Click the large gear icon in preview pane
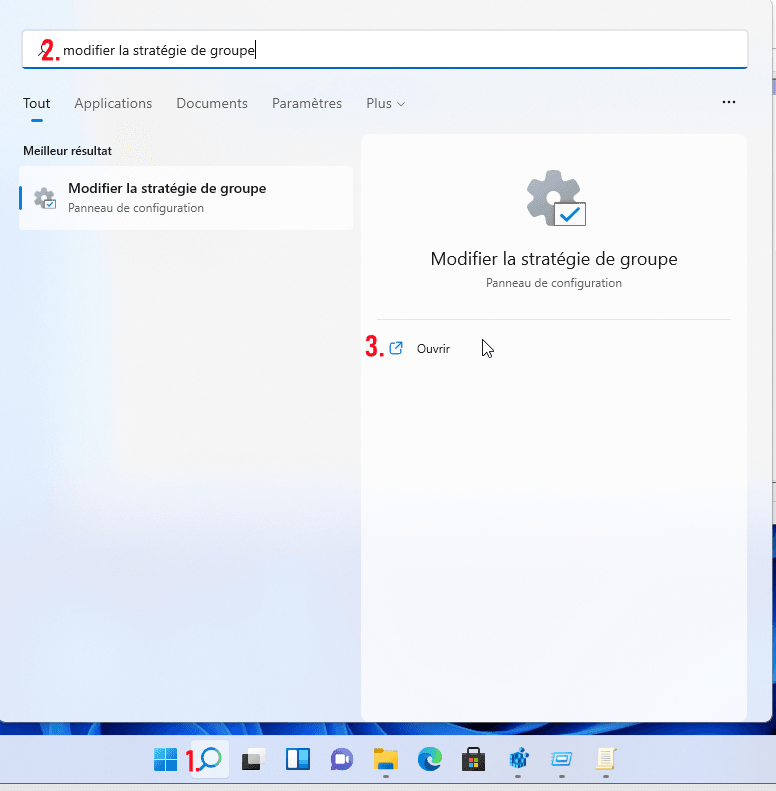Screen dimensions: 776x791 pos(556,198)
